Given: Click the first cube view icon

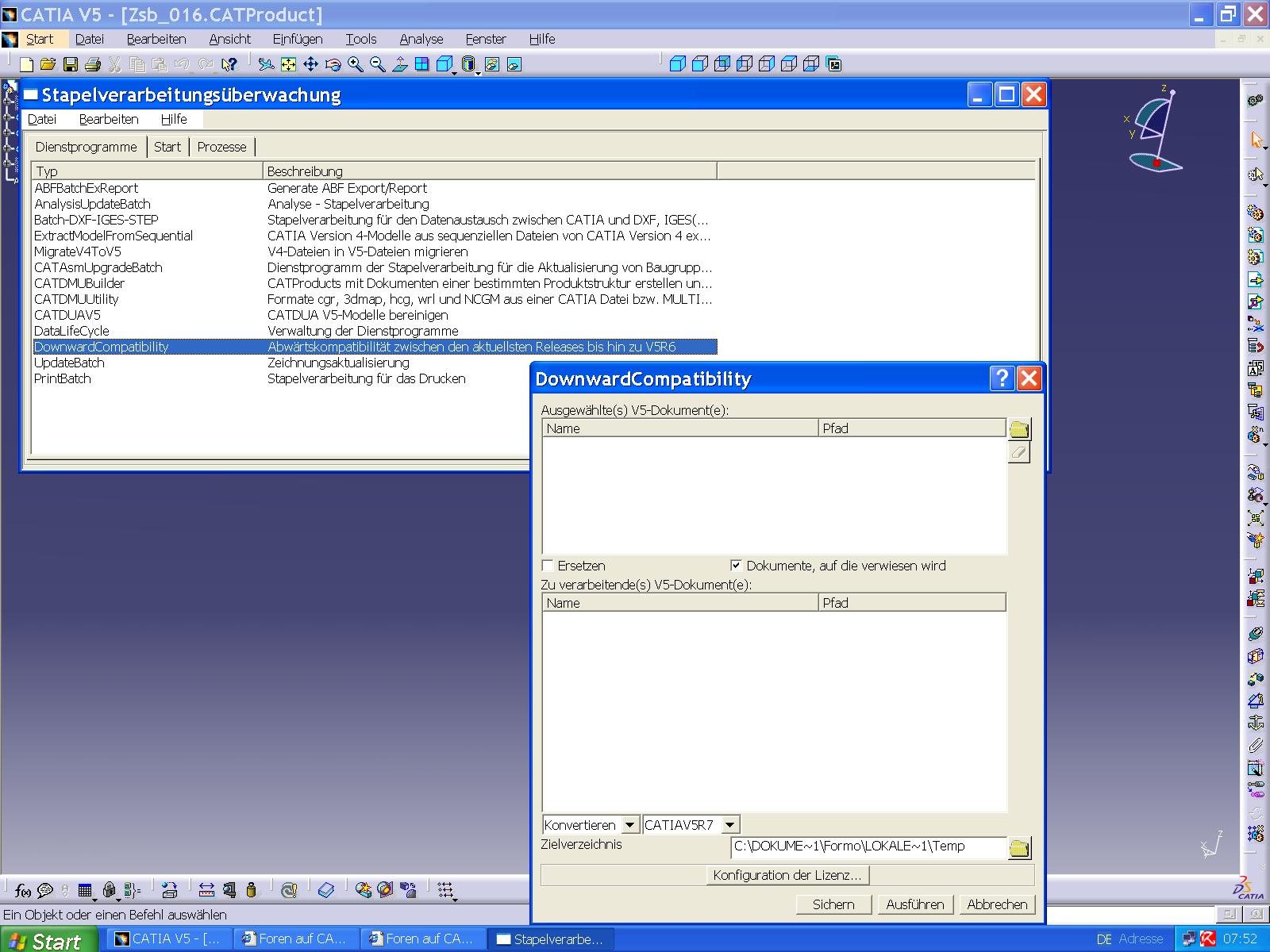Looking at the screenshot, I should click(x=677, y=64).
